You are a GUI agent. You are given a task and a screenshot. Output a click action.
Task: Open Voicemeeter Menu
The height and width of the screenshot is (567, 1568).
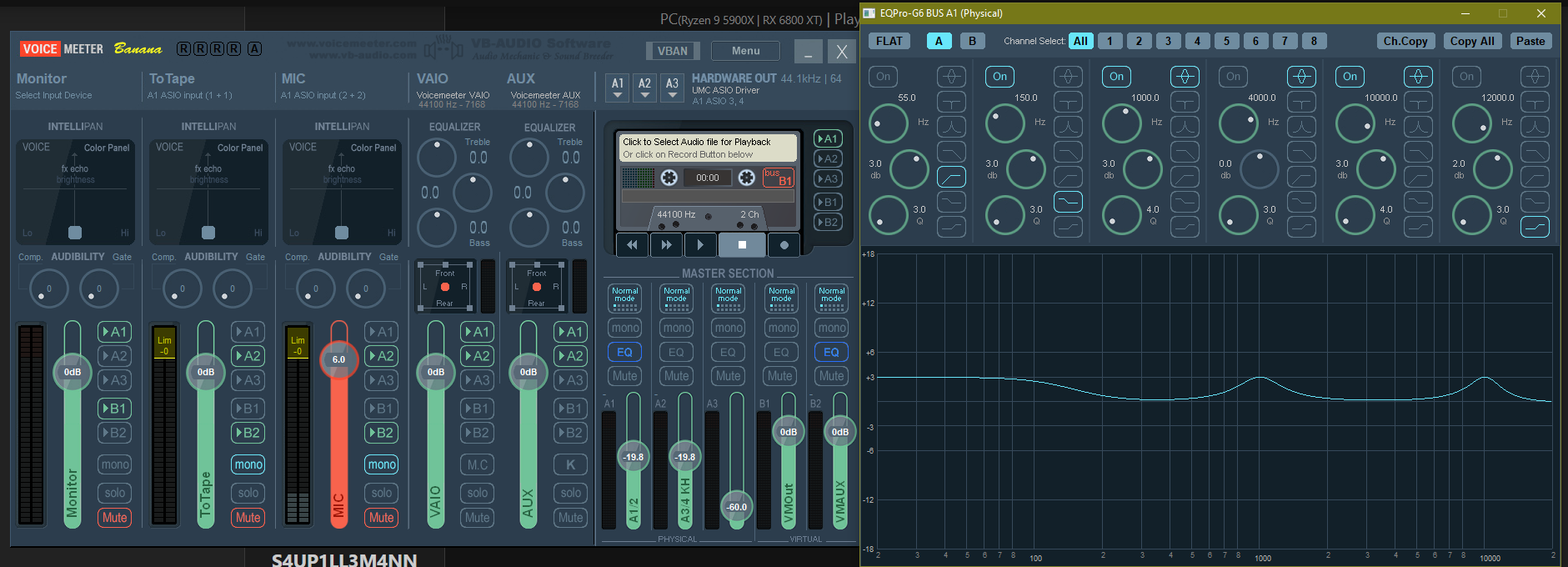point(745,51)
